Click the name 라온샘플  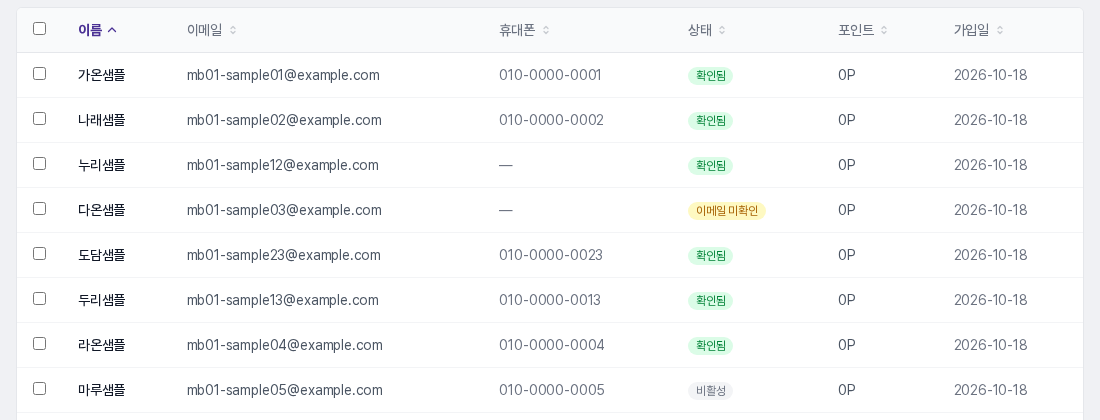(102, 344)
